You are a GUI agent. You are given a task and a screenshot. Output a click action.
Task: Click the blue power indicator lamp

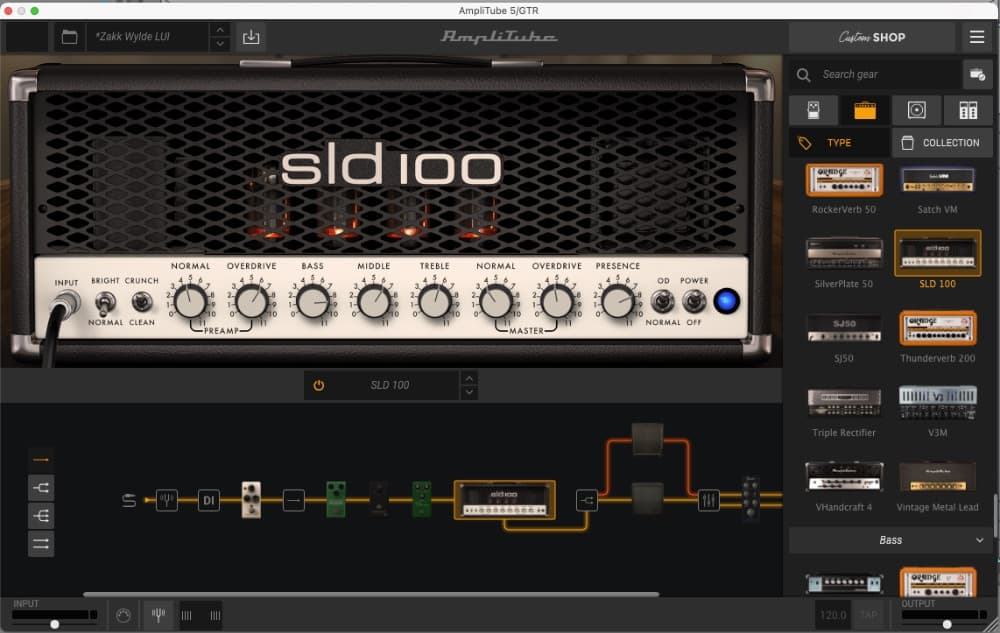coord(726,301)
